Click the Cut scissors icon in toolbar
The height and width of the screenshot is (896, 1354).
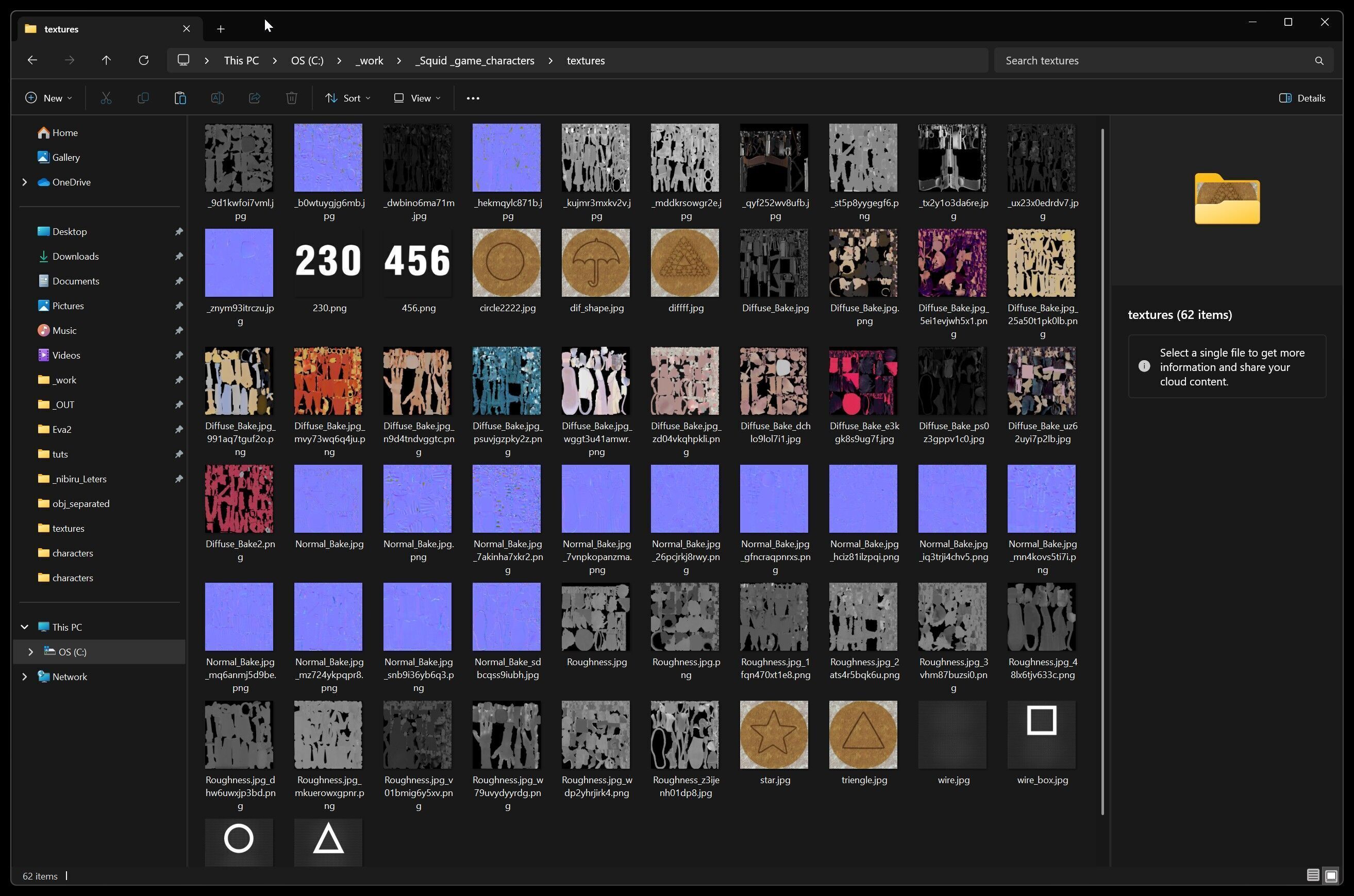point(106,98)
